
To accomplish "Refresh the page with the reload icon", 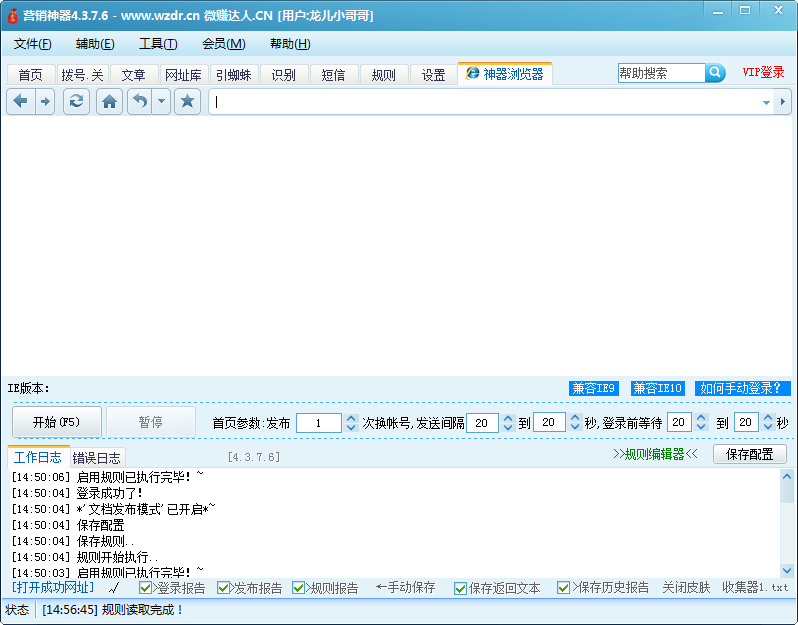I will tap(76, 101).
